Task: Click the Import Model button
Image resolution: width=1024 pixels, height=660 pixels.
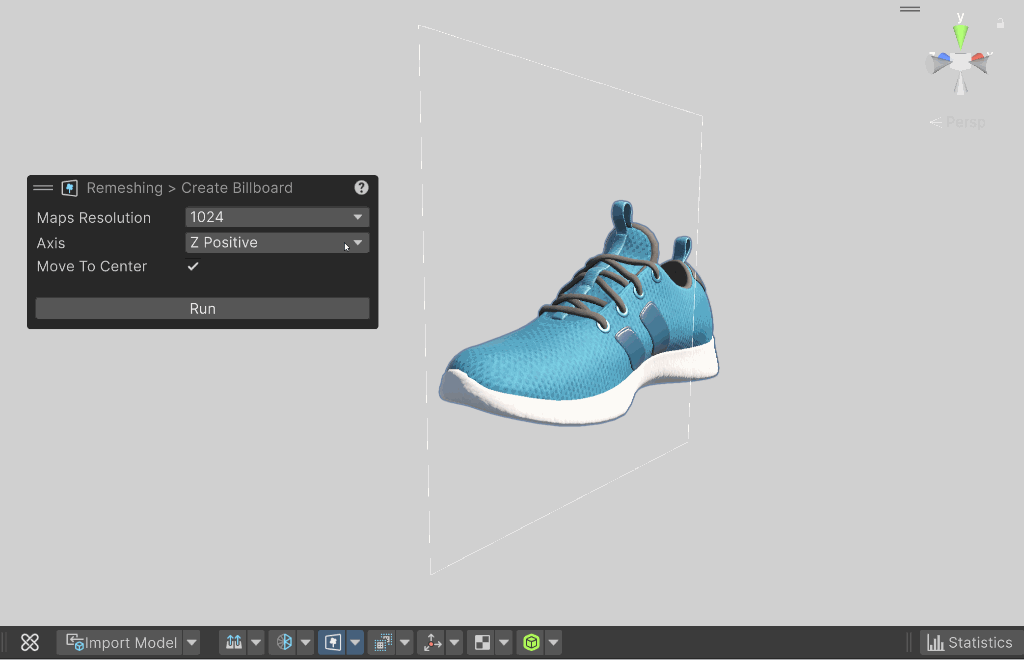Action: (120, 642)
